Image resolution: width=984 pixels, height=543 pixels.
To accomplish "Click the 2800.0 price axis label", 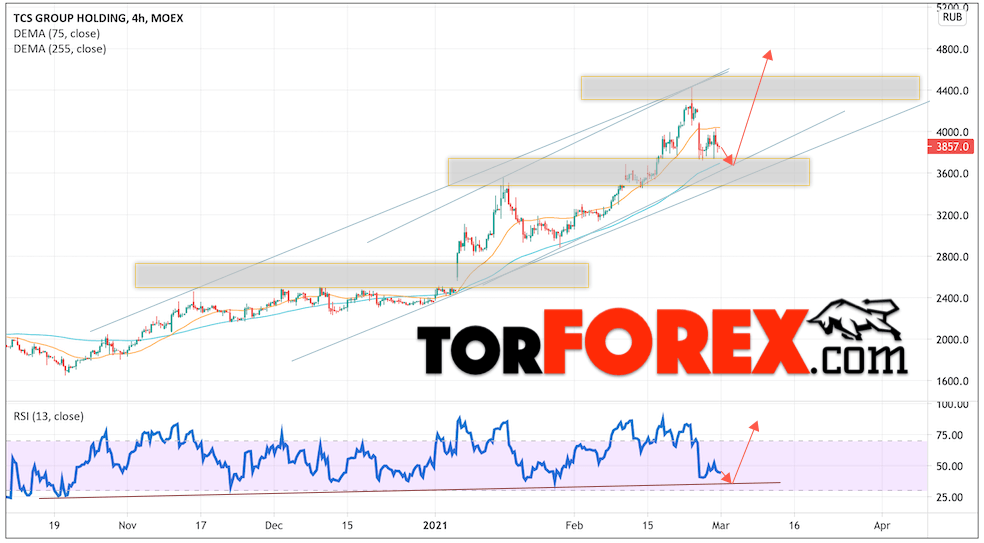I will pyautogui.click(x=952, y=257).
